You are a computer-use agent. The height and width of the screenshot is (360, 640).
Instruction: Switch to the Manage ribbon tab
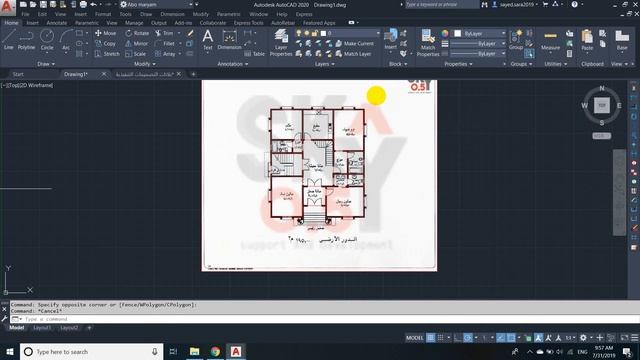click(134, 23)
